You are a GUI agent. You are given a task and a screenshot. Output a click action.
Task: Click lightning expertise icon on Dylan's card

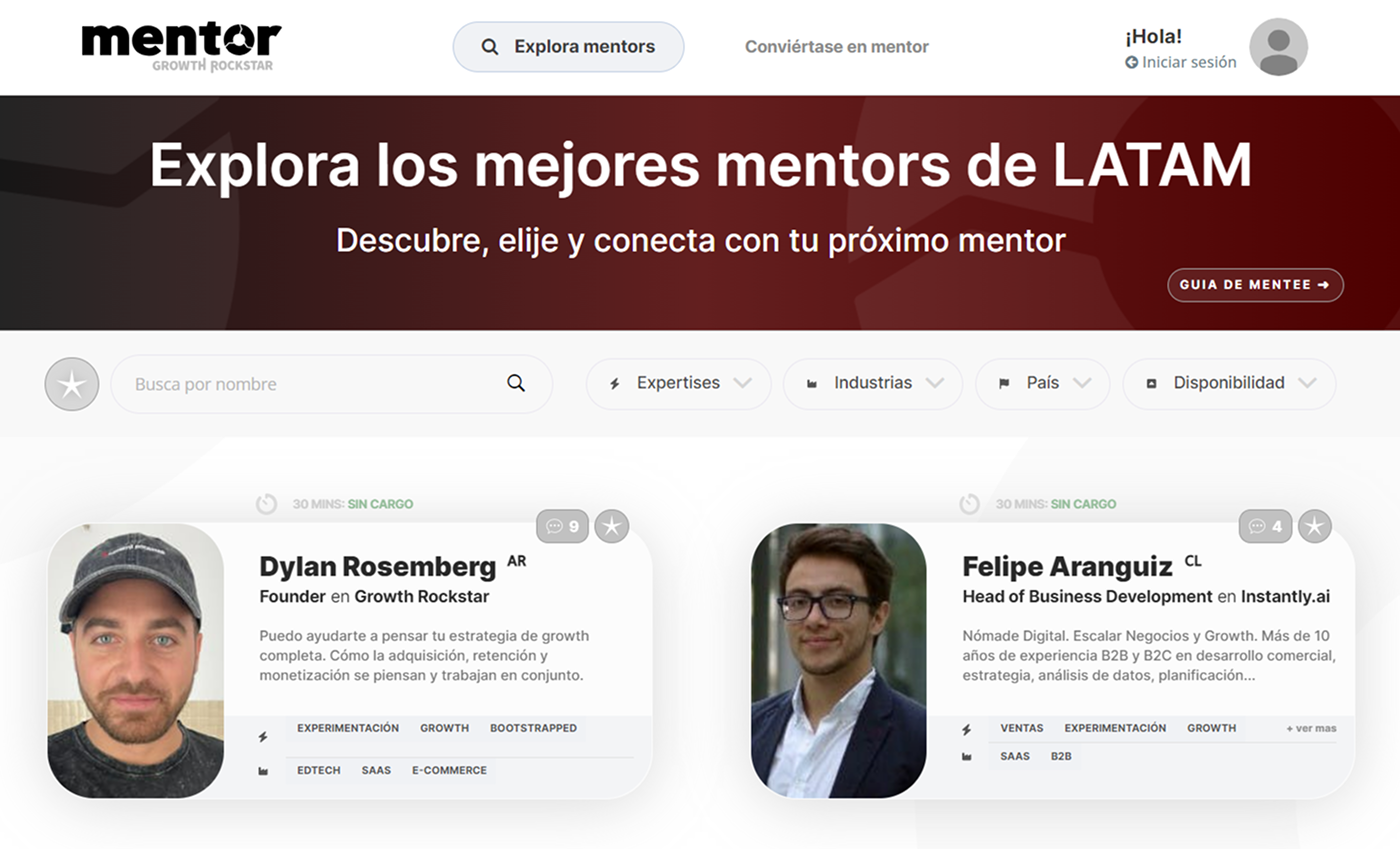tap(263, 736)
